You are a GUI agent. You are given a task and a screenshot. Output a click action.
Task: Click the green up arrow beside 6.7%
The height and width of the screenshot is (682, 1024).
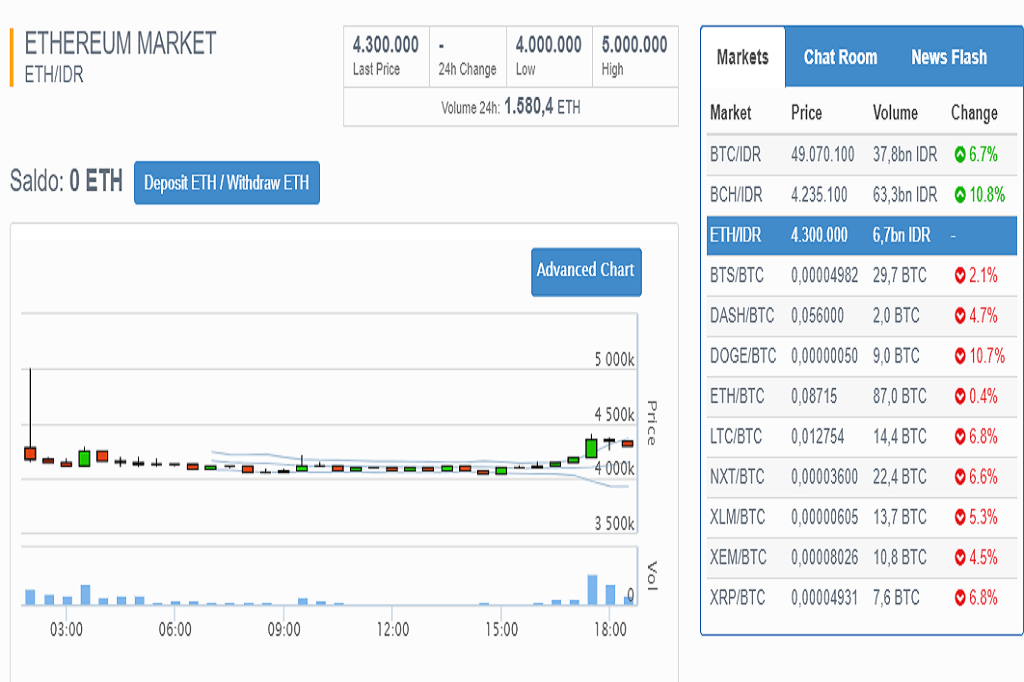click(960, 155)
